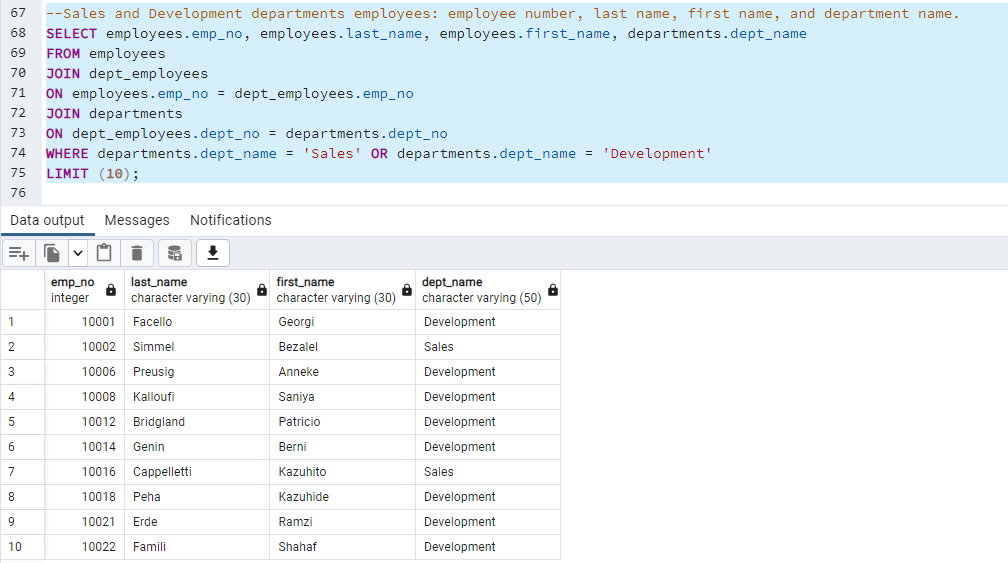This screenshot has width=1008, height=563.
Task: Click the cell containing Erde
Action: [197, 523]
